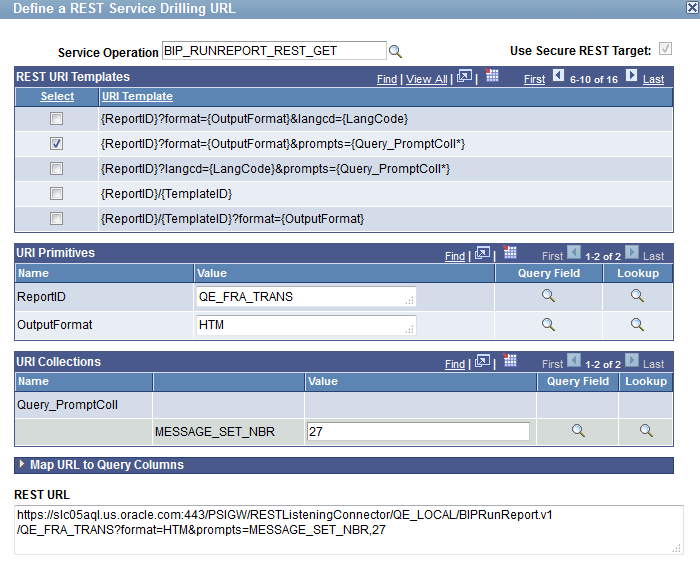
Task: Grab the REST URL textarea resize handle
Action: coord(677,549)
